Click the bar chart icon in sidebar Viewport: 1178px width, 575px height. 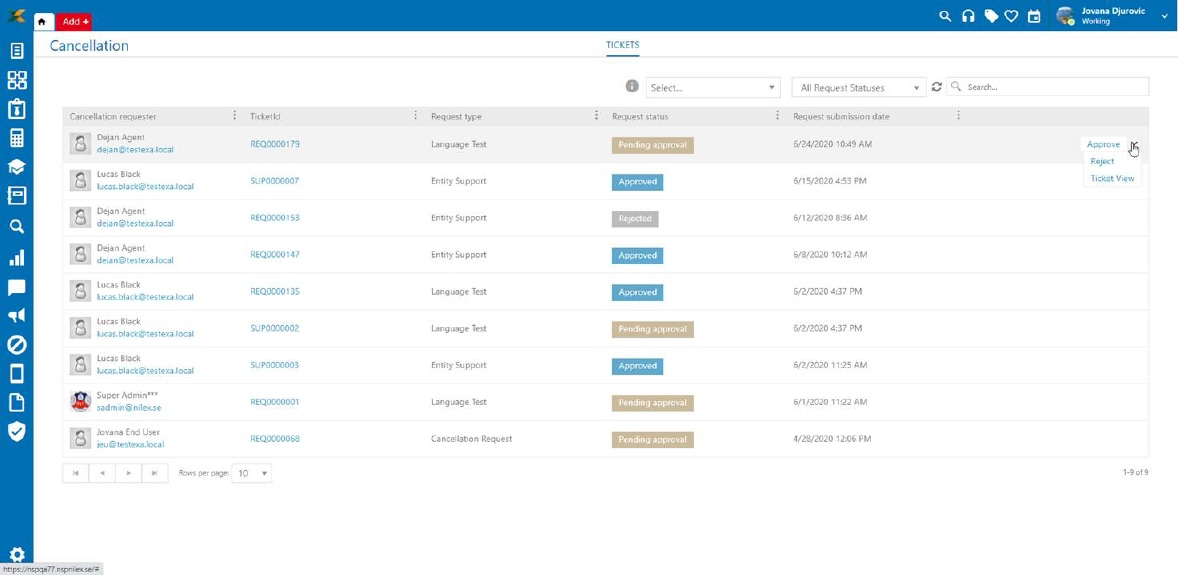tap(17, 258)
